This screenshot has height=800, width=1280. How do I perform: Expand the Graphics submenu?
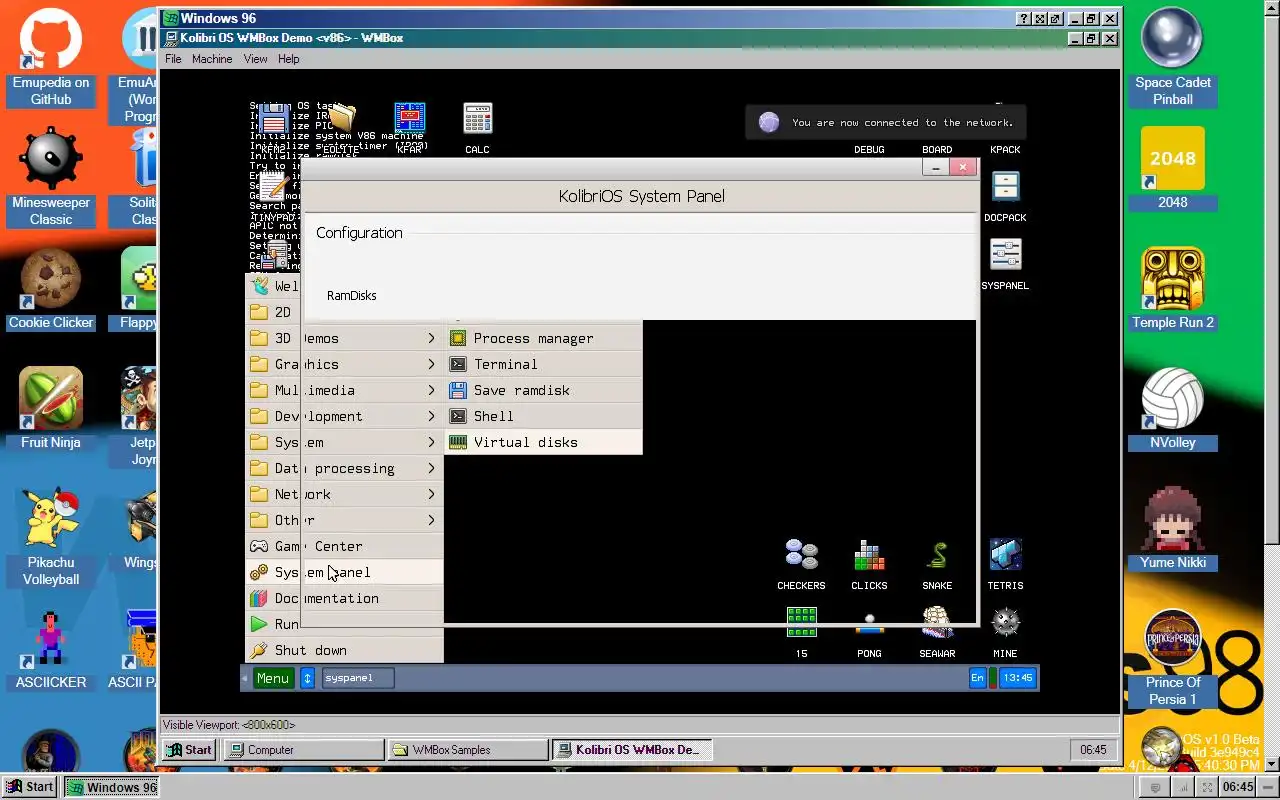(344, 364)
